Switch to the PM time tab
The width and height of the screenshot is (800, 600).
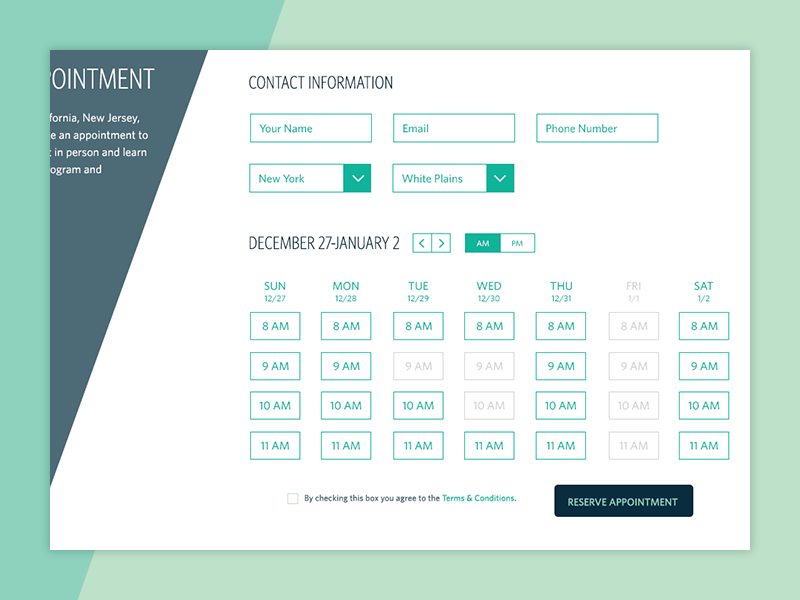click(517, 243)
